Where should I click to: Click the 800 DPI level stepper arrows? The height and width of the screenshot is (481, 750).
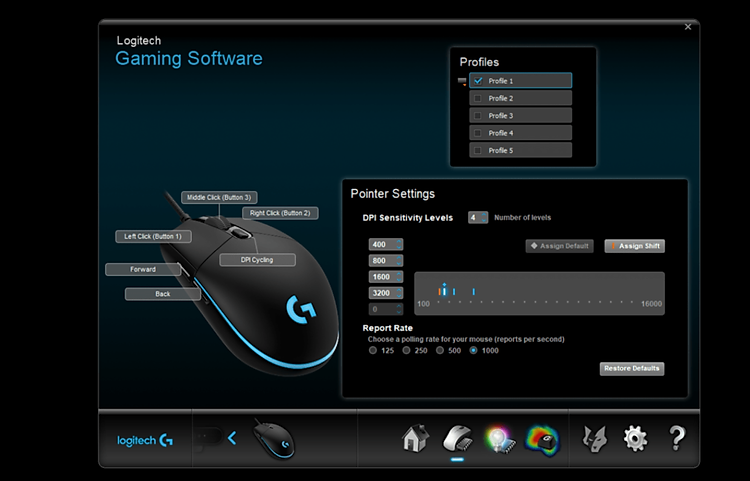coord(398,261)
